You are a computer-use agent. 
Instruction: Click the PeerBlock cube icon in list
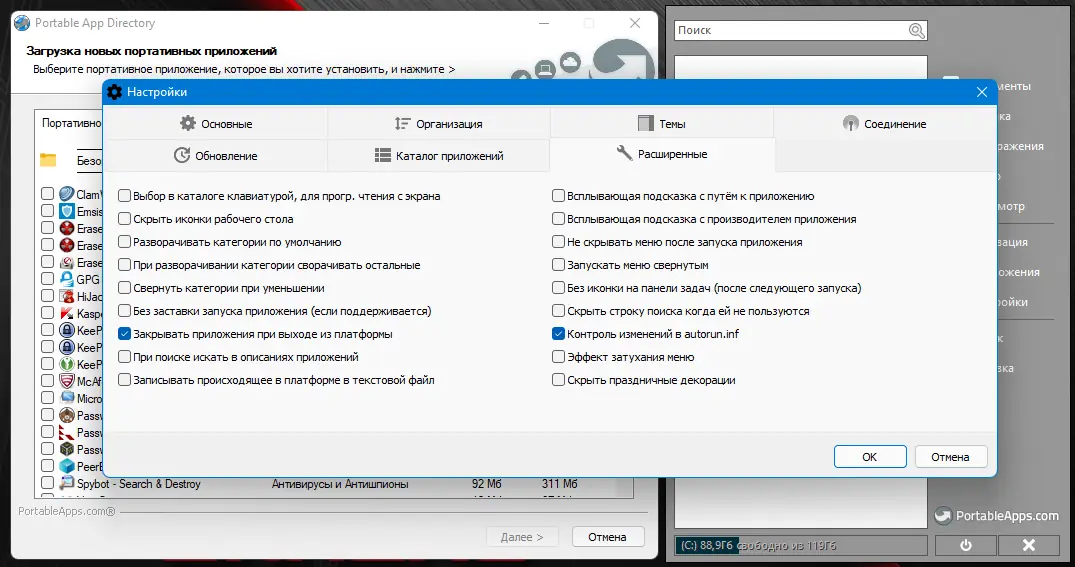click(67, 466)
